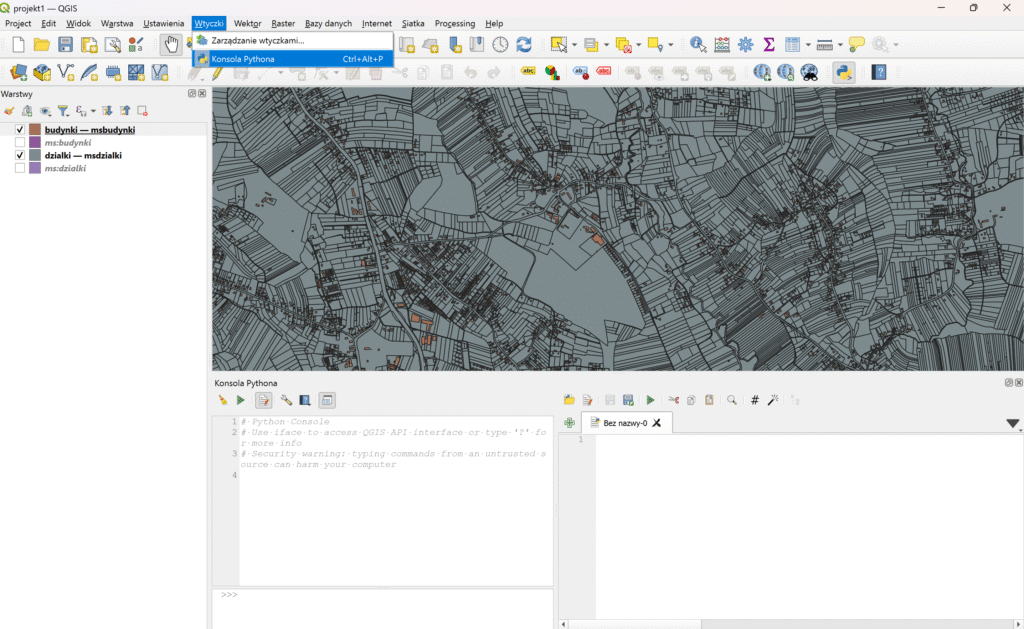Click the Identify Features tool icon

click(697, 44)
